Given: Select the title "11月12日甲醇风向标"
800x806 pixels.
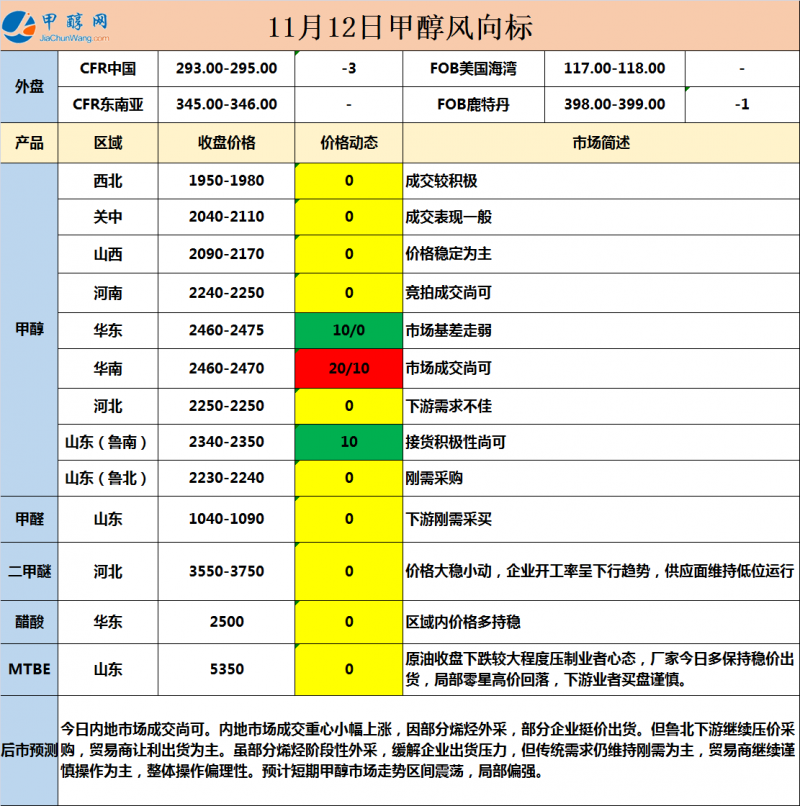Looking at the screenshot, I should 400,27.
